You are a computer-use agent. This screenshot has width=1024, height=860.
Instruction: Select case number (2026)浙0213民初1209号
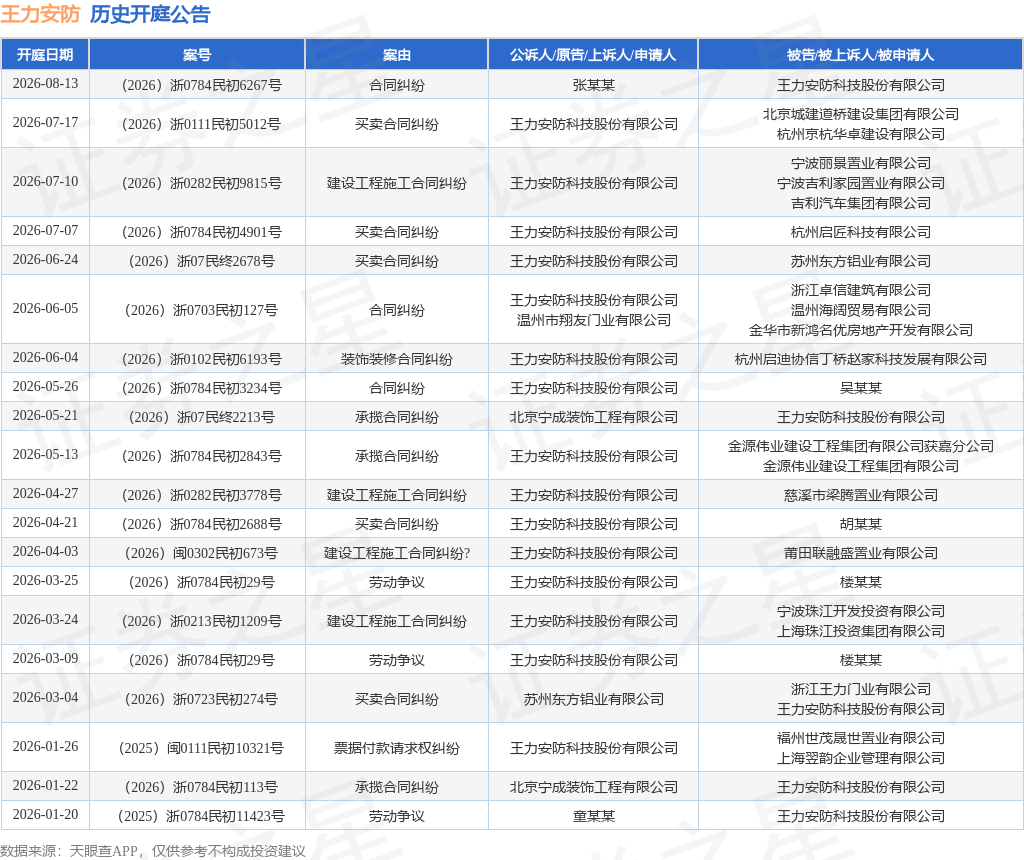tap(202, 621)
